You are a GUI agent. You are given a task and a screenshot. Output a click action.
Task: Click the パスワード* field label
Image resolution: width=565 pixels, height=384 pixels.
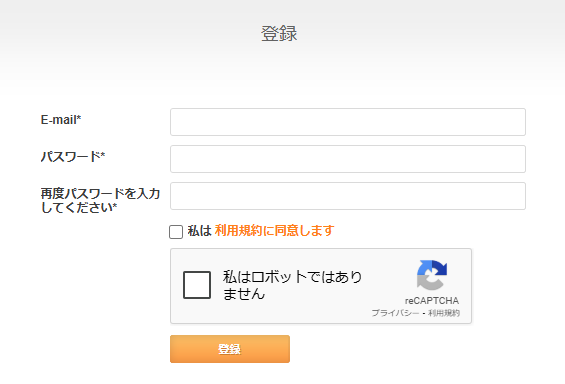click(73, 157)
